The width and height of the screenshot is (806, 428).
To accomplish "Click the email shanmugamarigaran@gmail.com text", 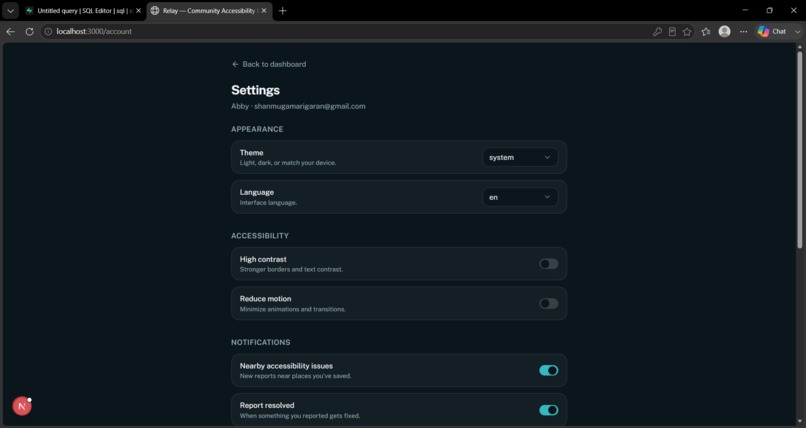I will 309,106.
